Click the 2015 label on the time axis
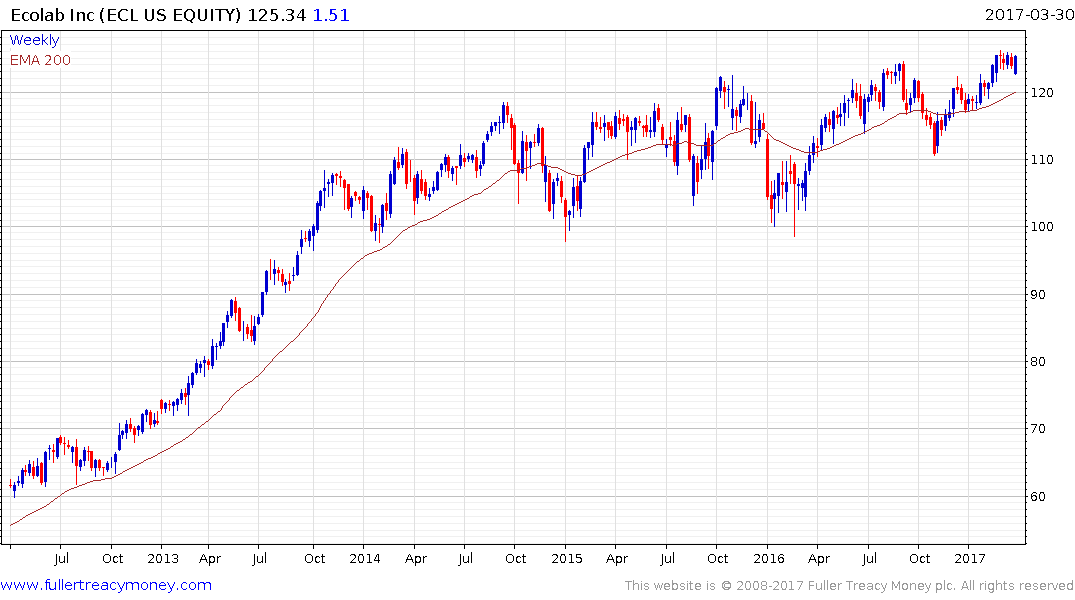1075x600 pixels. (566, 558)
